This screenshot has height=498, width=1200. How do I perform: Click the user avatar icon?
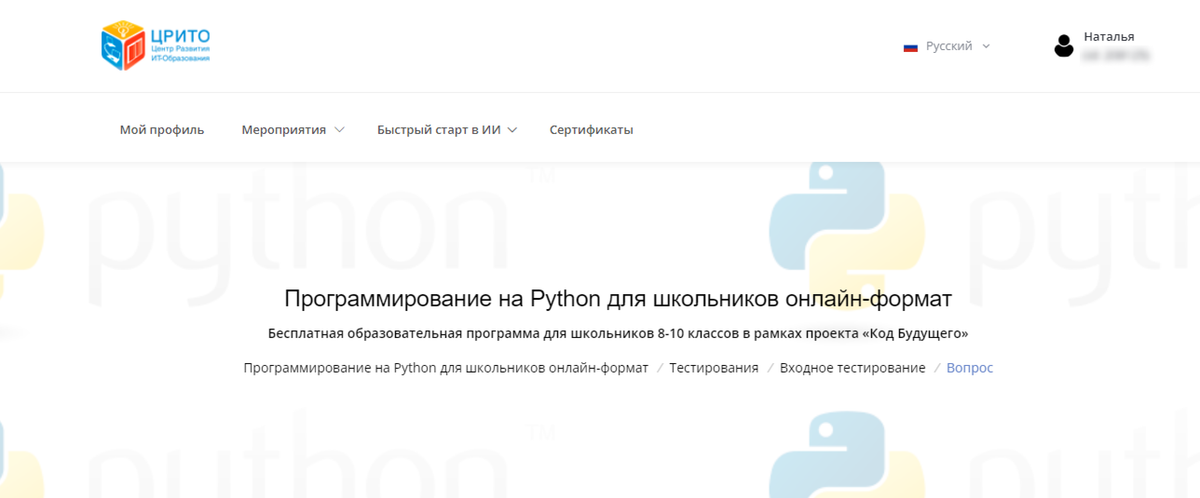pos(1064,45)
